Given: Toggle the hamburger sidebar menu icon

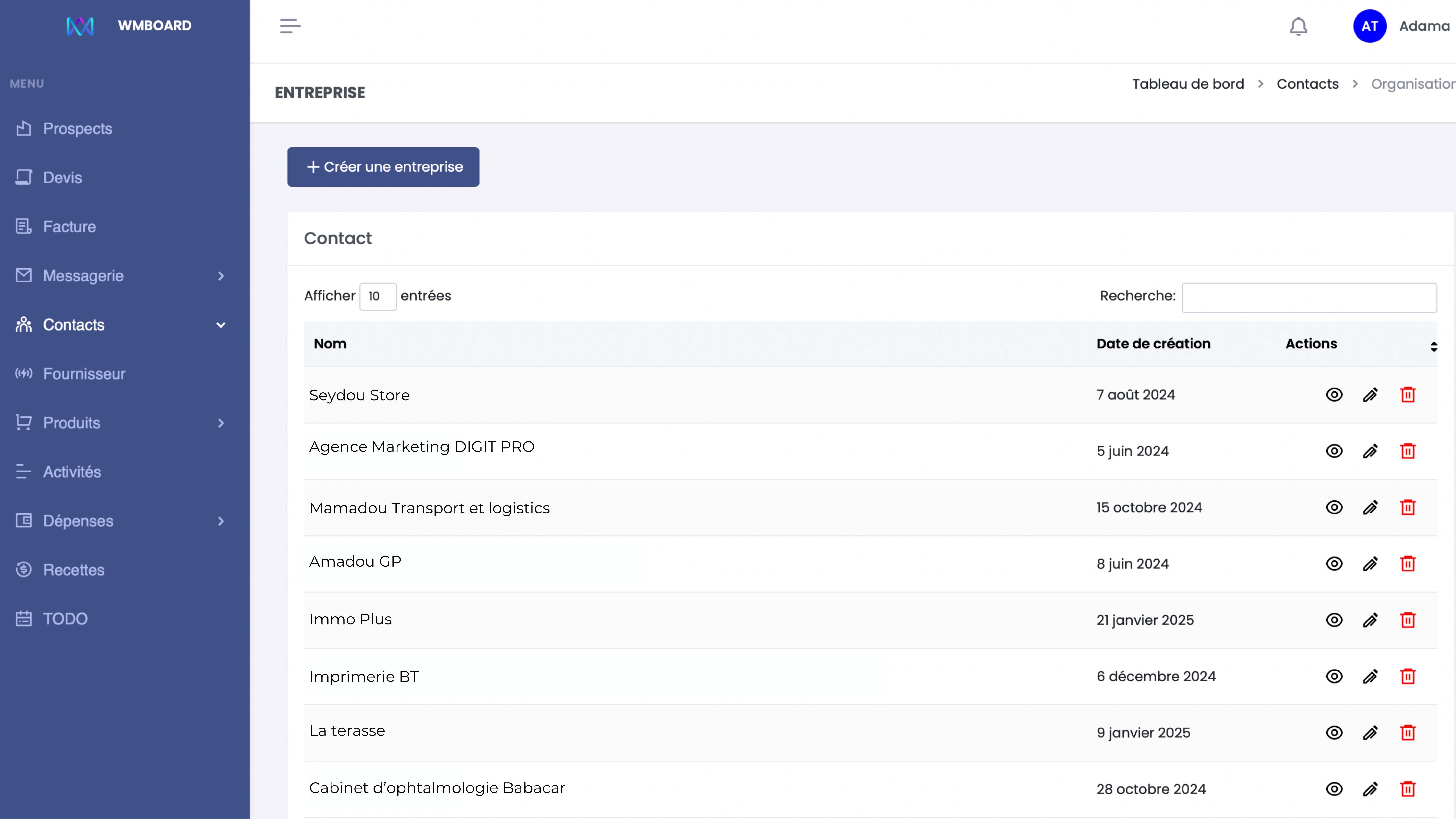Looking at the screenshot, I should [290, 26].
